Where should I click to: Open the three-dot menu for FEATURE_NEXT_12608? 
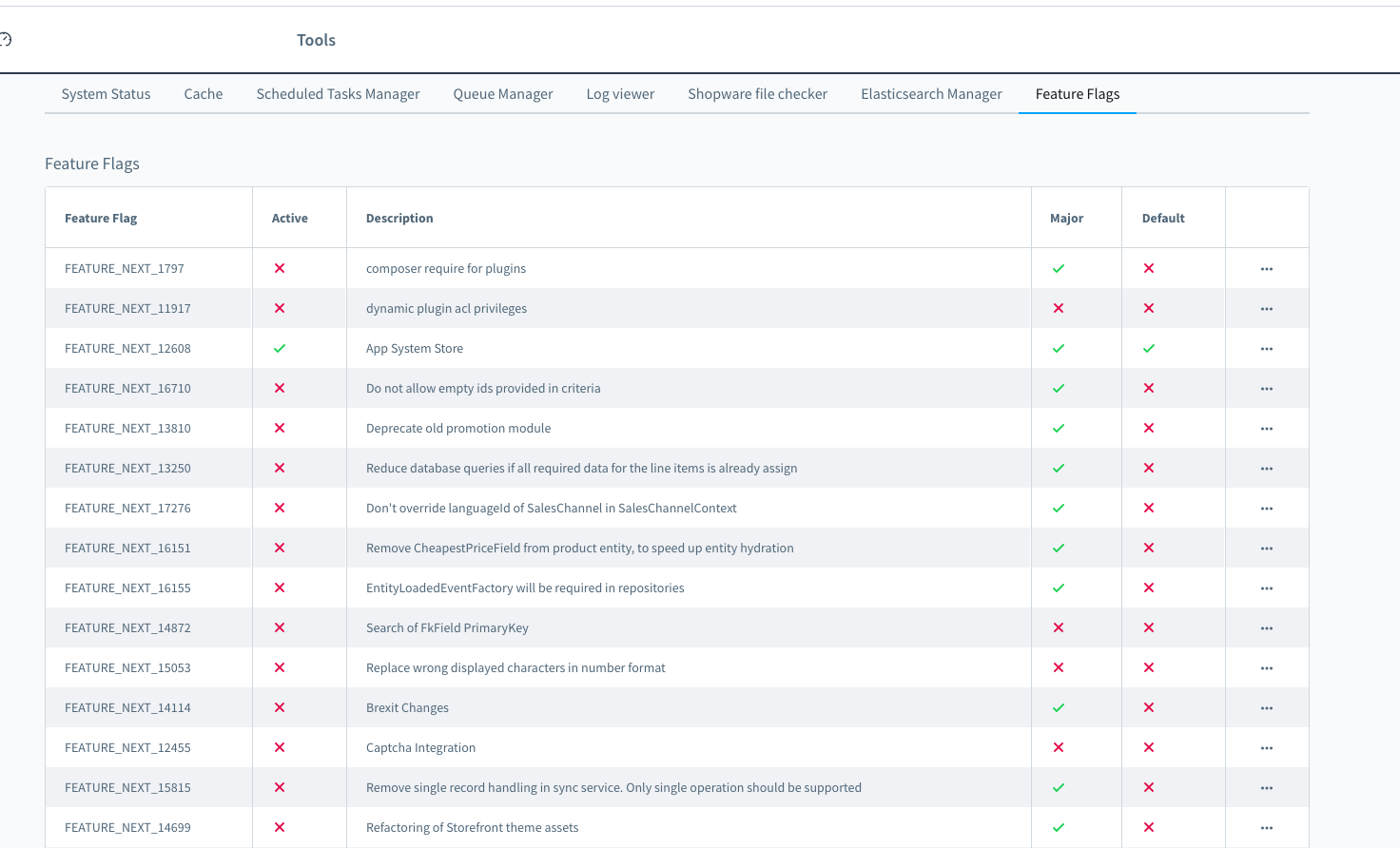tap(1266, 349)
